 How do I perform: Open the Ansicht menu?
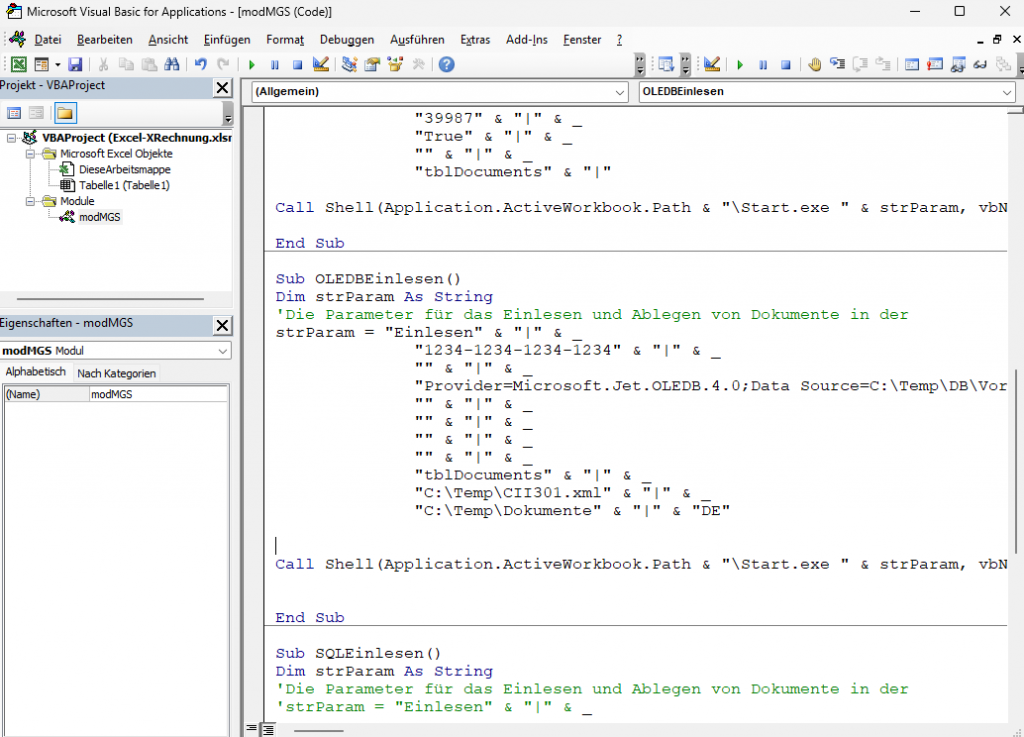[x=168, y=40]
